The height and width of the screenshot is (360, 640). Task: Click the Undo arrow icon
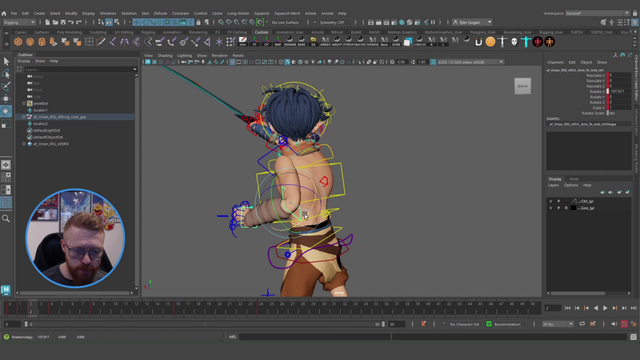(71, 22)
